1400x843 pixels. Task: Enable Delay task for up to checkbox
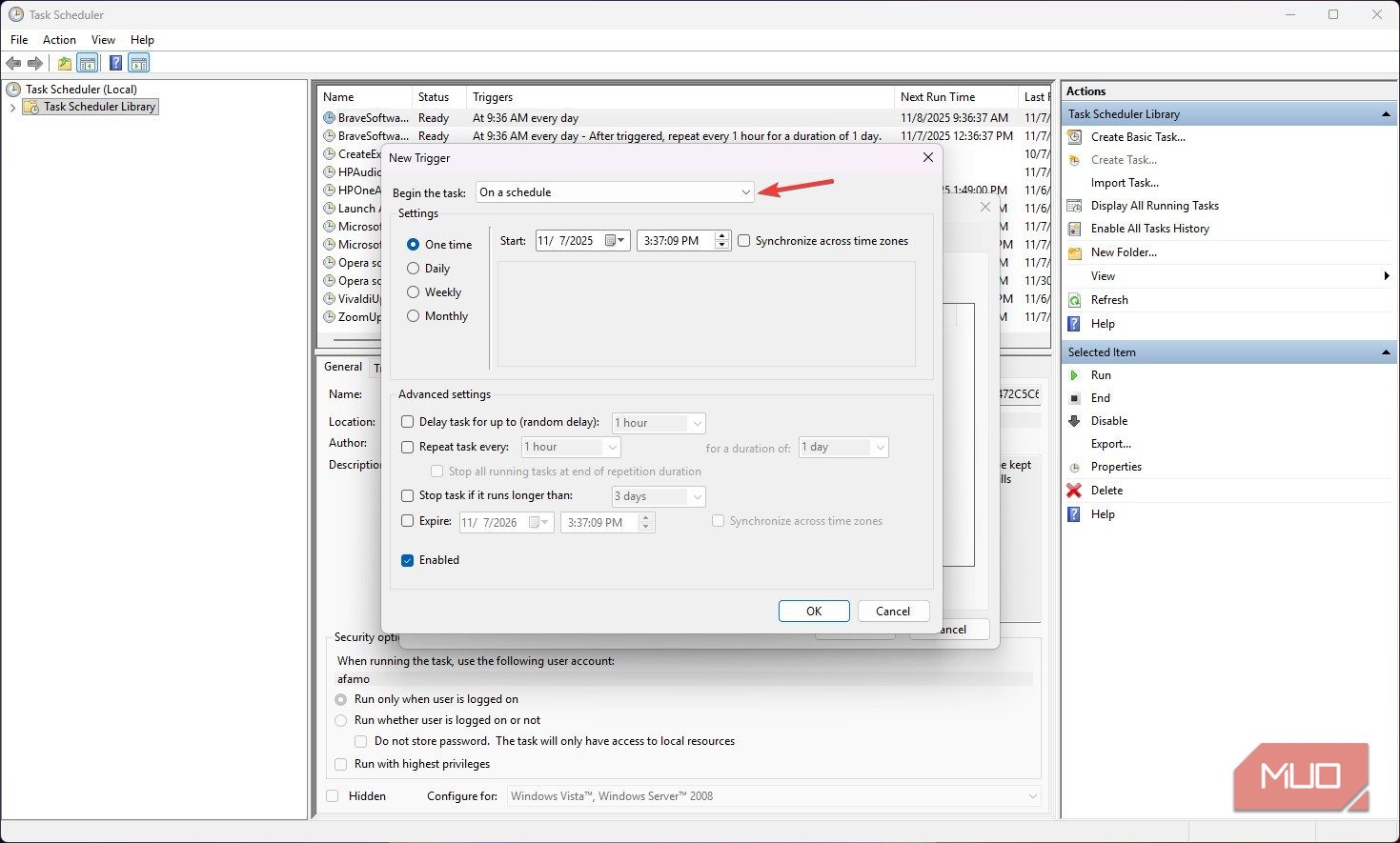coord(408,422)
